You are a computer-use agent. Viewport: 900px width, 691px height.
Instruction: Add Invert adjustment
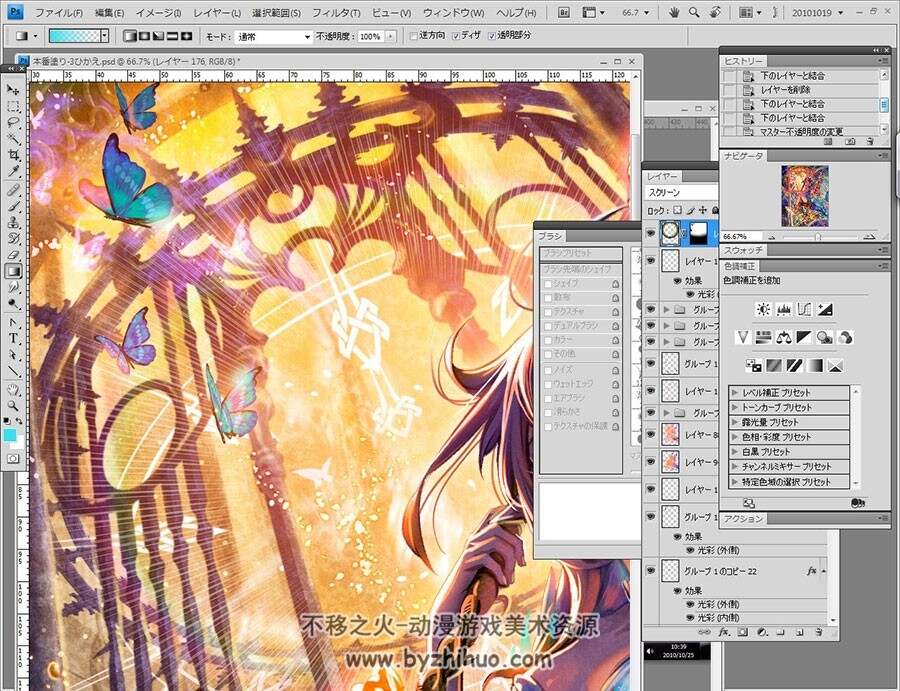pyautogui.click(x=753, y=365)
